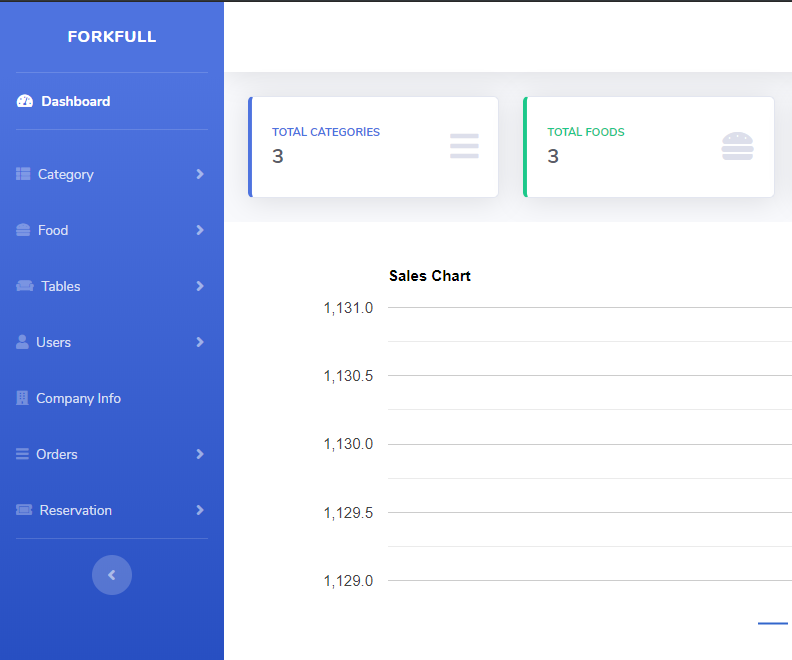Open the Users menu label
Image resolution: width=792 pixels, height=660 pixels.
click(54, 342)
